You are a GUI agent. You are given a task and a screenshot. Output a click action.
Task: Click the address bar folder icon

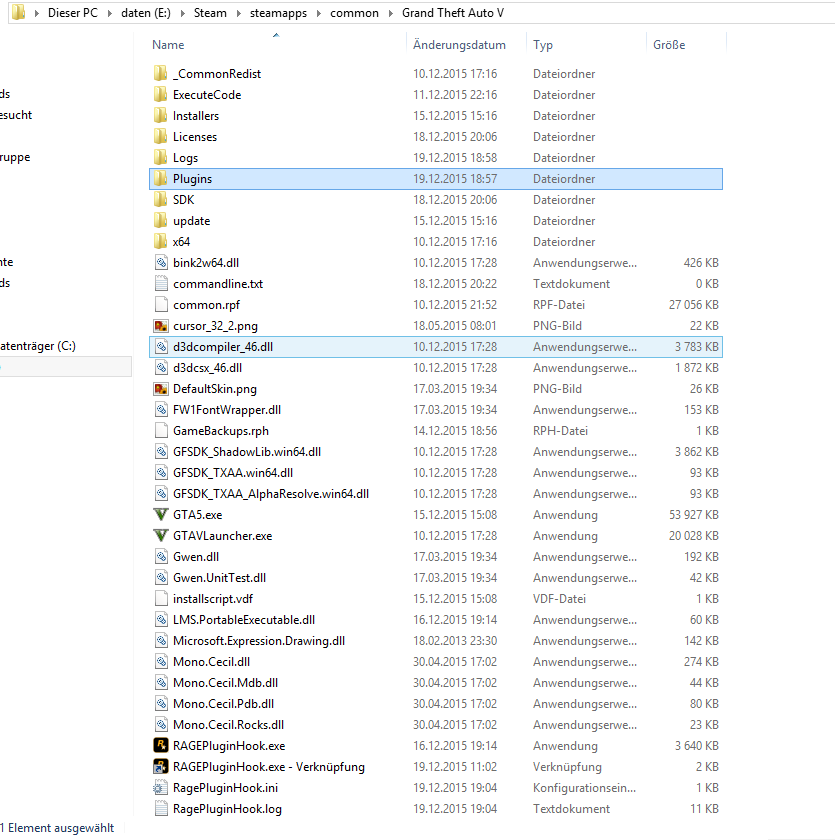18,12
